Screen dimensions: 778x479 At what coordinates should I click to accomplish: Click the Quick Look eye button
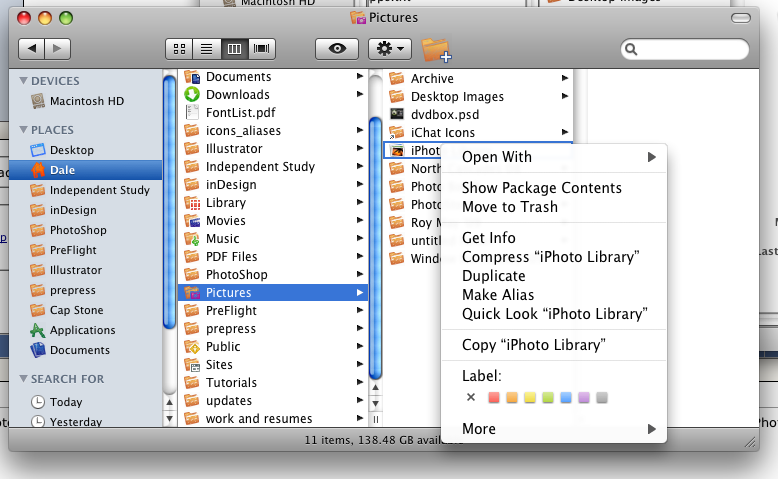click(x=337, y=49)
